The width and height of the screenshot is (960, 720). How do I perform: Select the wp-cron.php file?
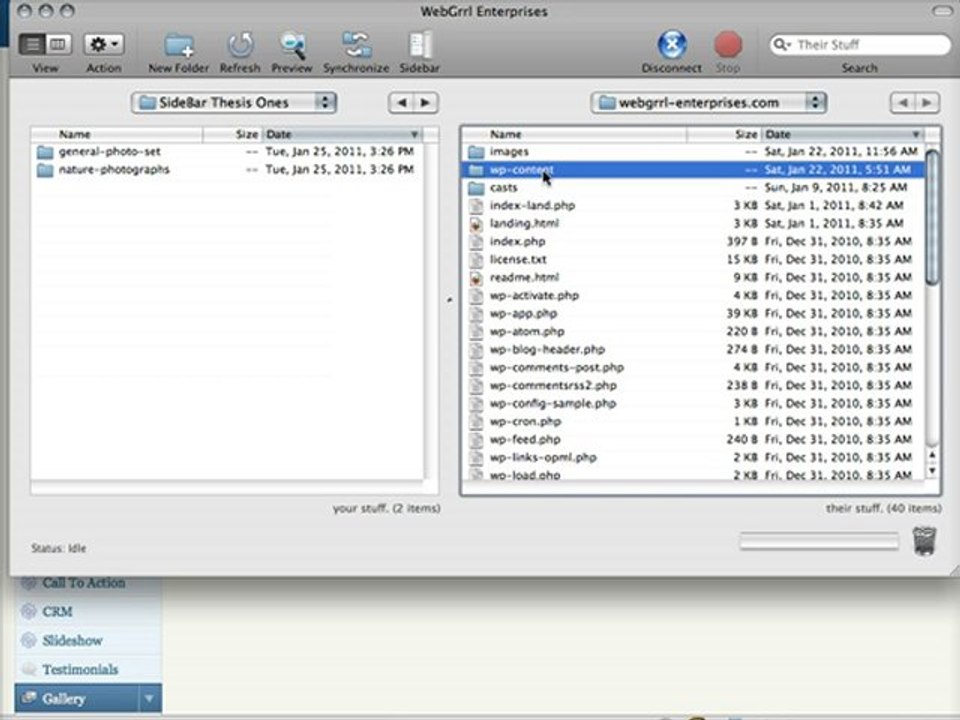tap(693, 421)
